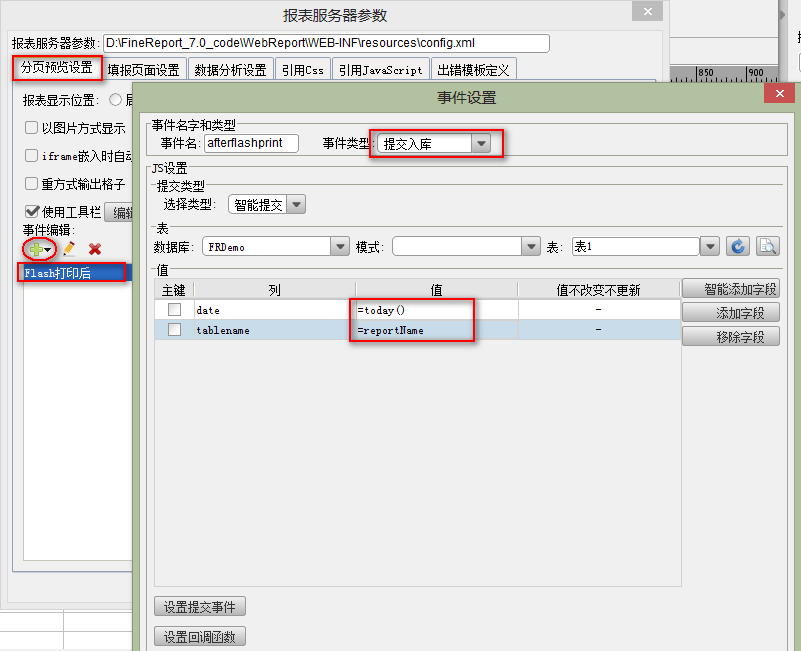Click the =today() value cell

click(437, 310)
